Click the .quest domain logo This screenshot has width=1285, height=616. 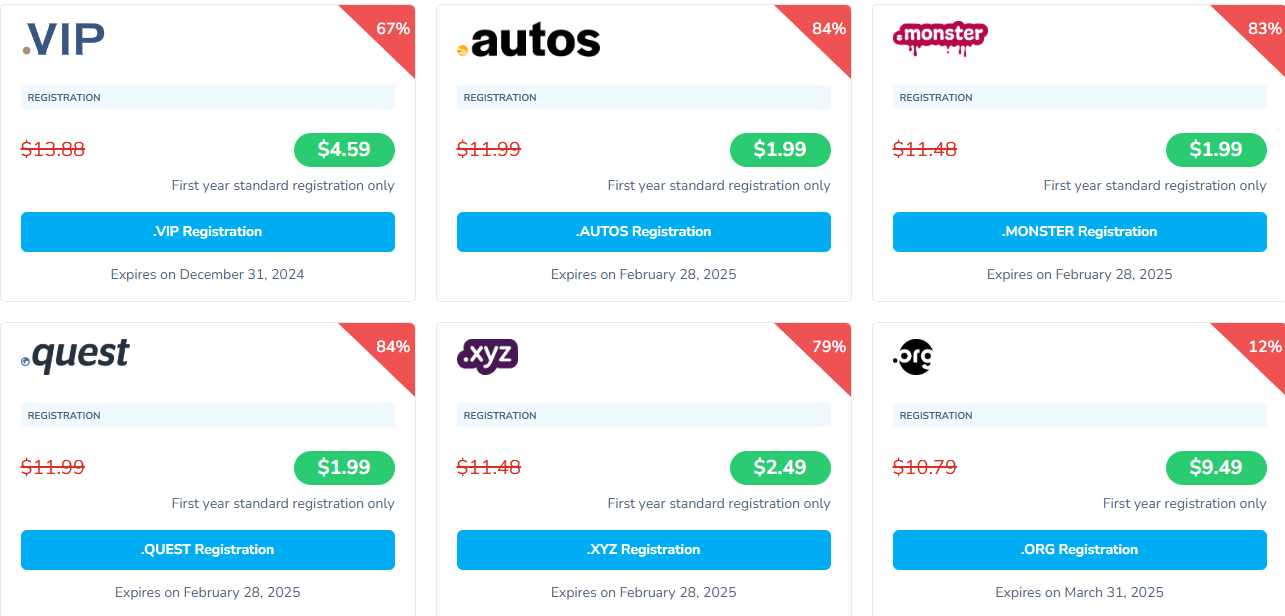(76, 356)
